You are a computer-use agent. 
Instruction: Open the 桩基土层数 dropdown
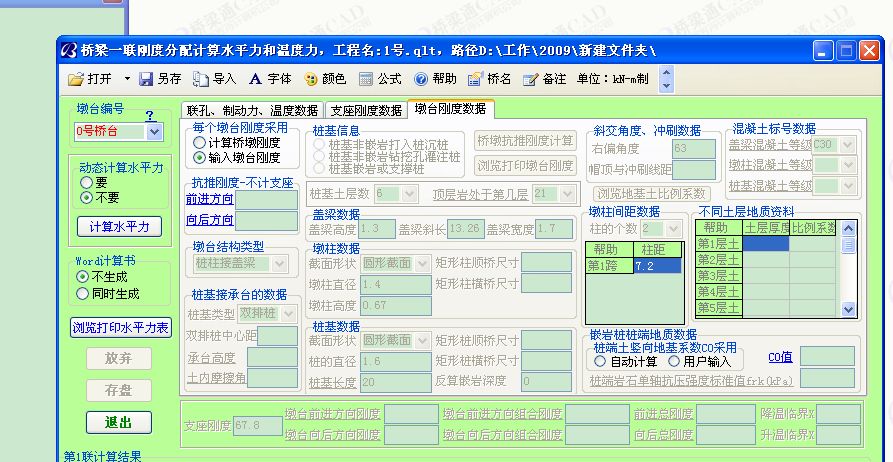click(x=409, y=194)
